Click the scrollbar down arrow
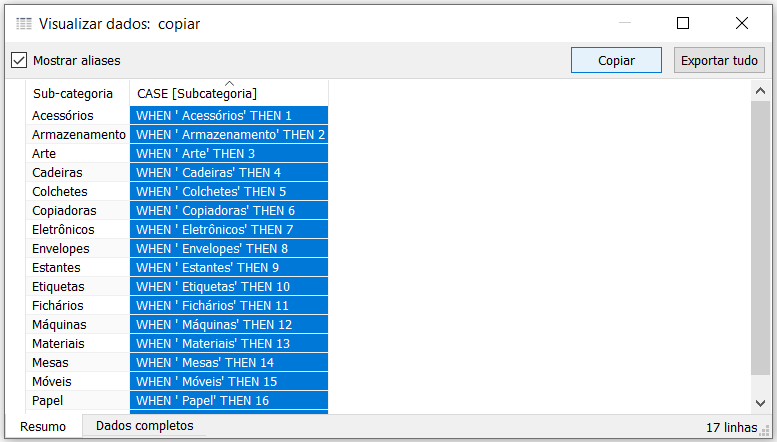 pyautogui.click(x=760, y=403)
